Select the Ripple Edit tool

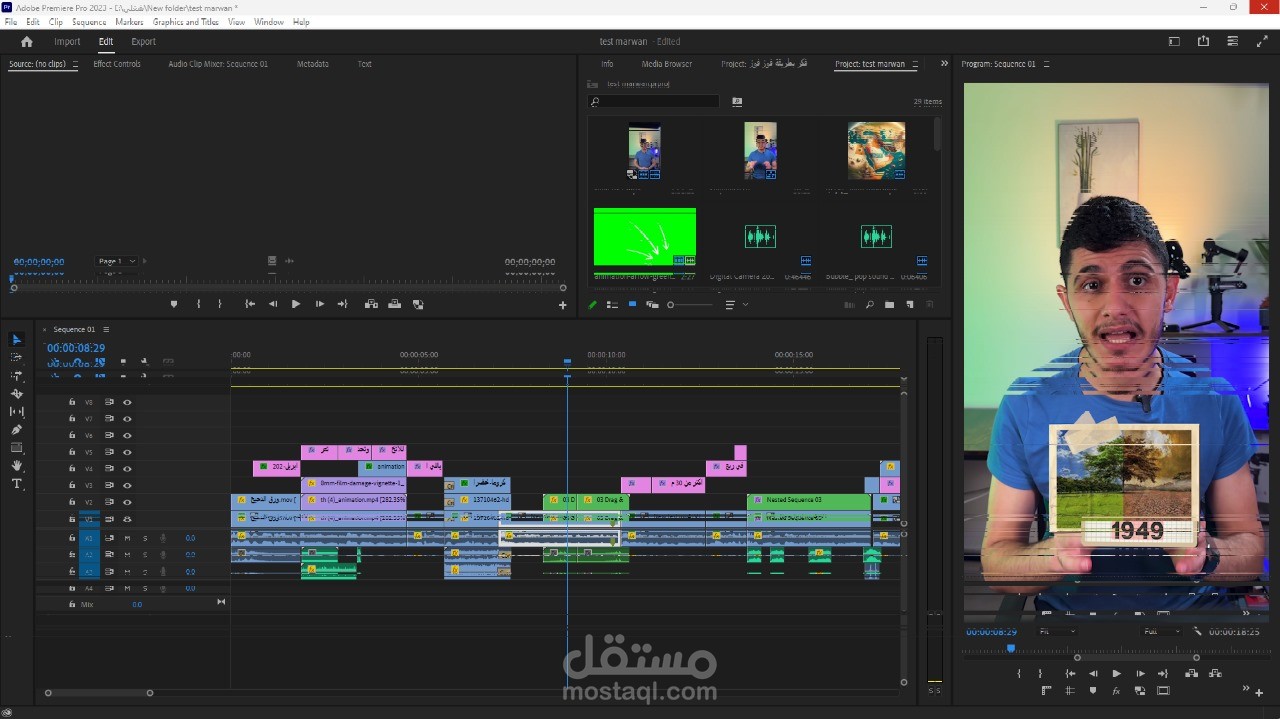[x=16, y=375]
